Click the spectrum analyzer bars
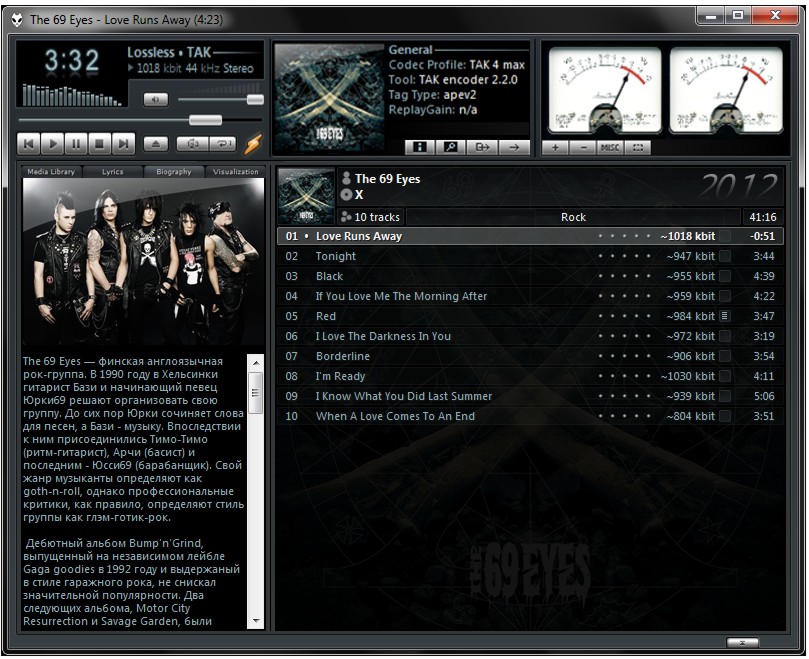This screenshot has height=659, width=809. (x=72, y=95)
